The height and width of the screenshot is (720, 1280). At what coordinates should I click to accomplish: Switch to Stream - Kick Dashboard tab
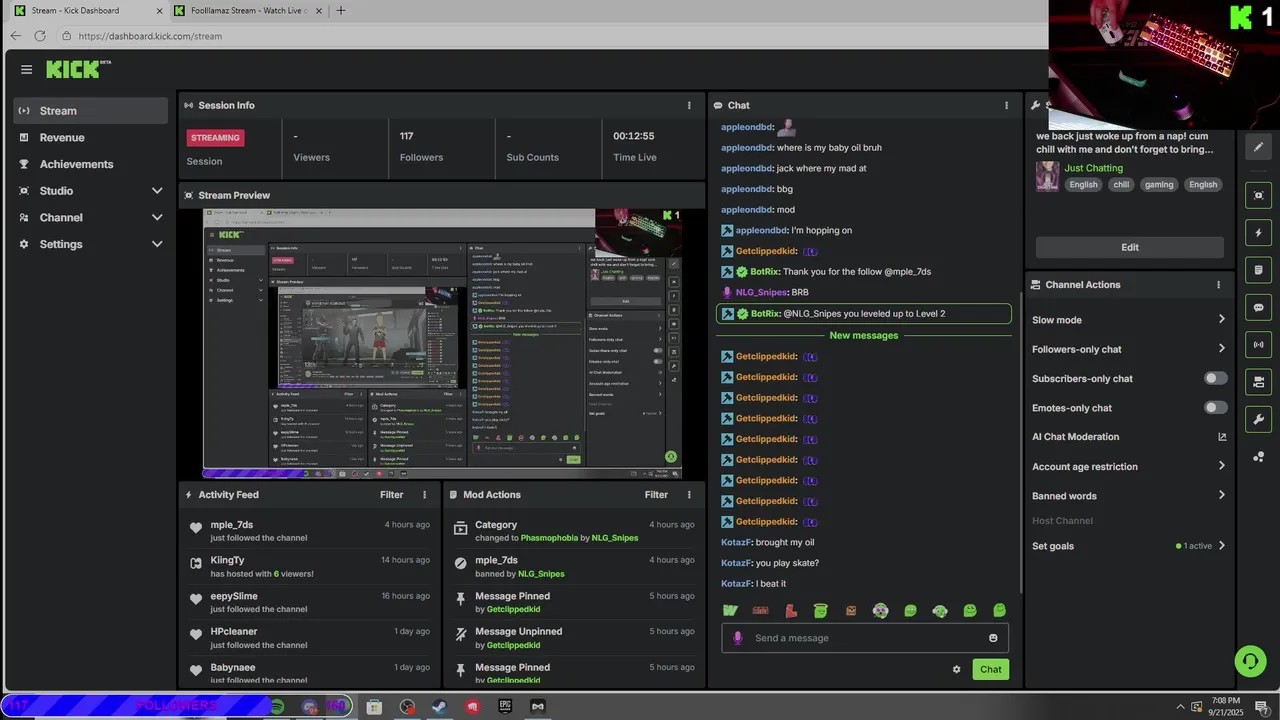[x=88, y=11]
